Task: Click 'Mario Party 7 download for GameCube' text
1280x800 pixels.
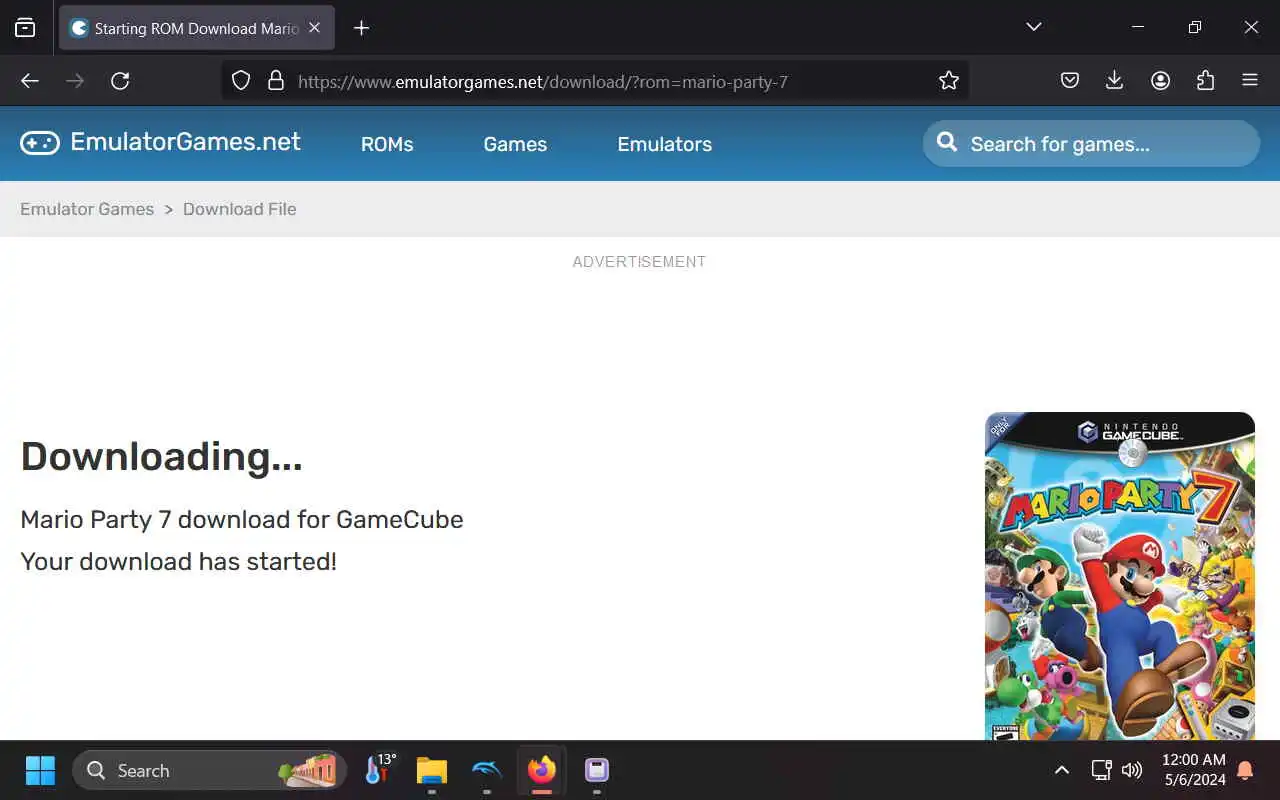Action: 242,520
